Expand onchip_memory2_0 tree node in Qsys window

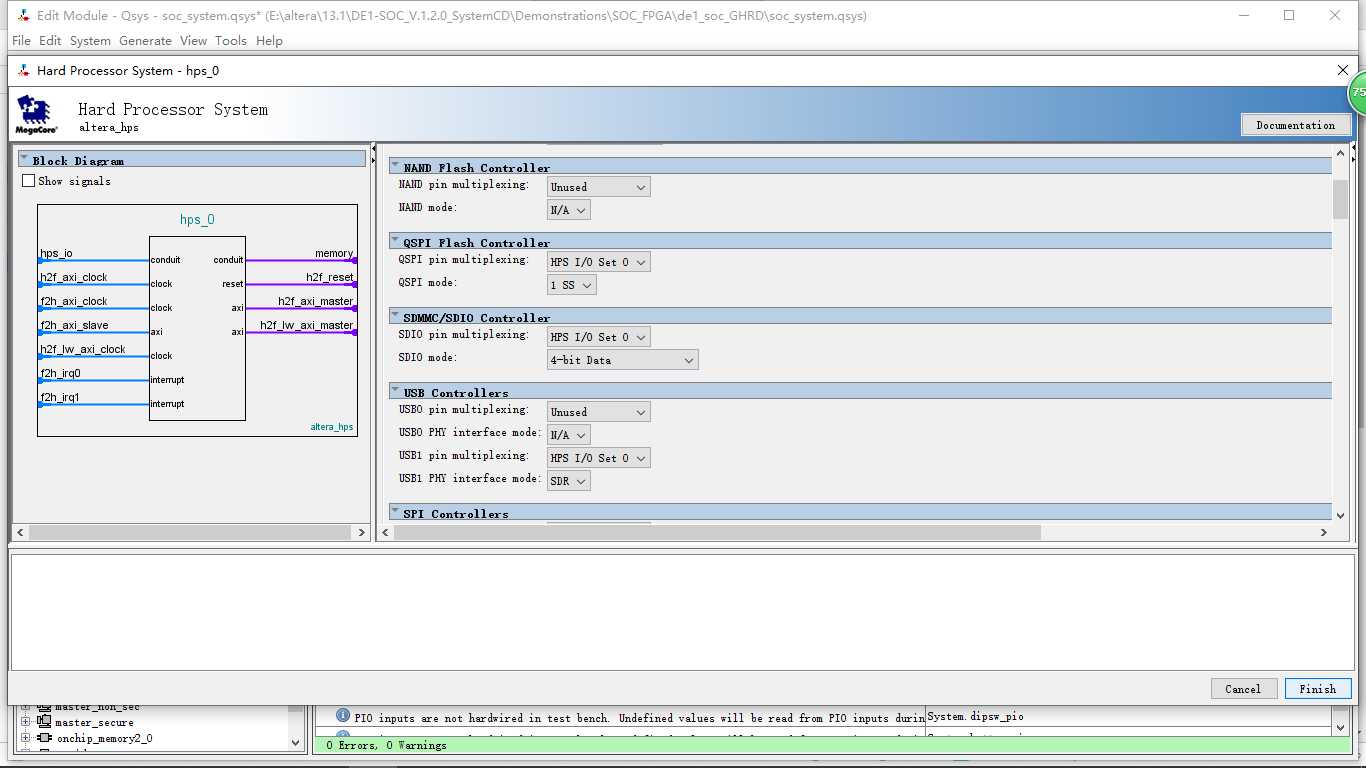pyautogui.click(x=25, y=738)
